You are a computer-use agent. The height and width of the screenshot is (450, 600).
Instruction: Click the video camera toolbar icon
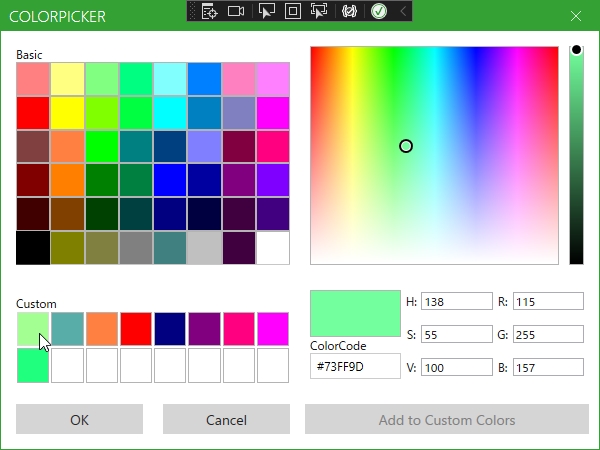point(236,11)
